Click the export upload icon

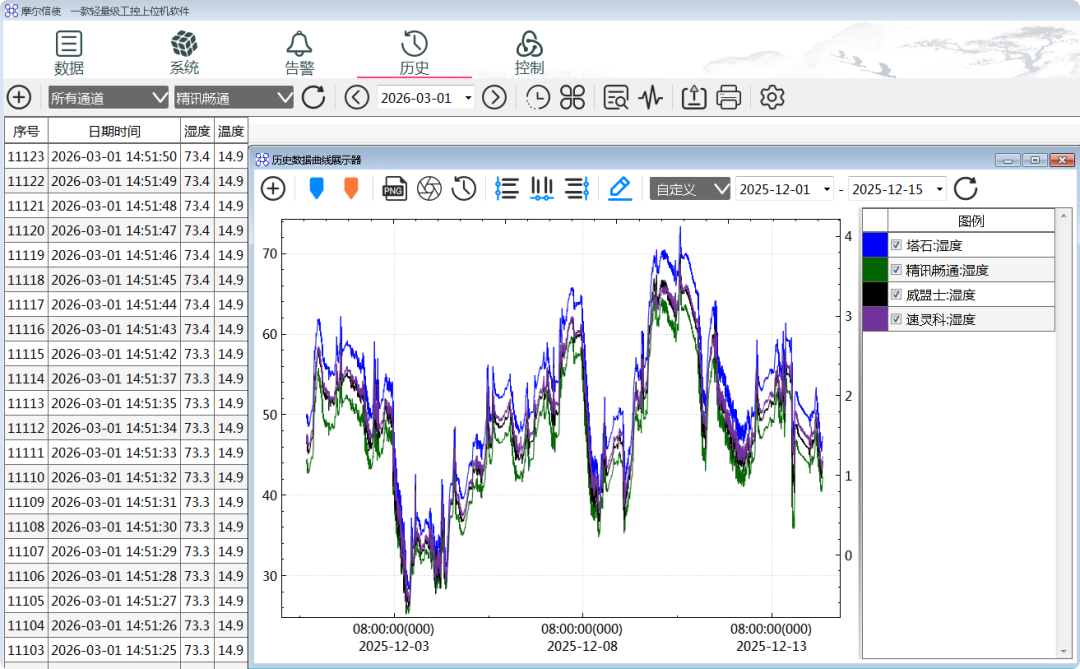694,97
